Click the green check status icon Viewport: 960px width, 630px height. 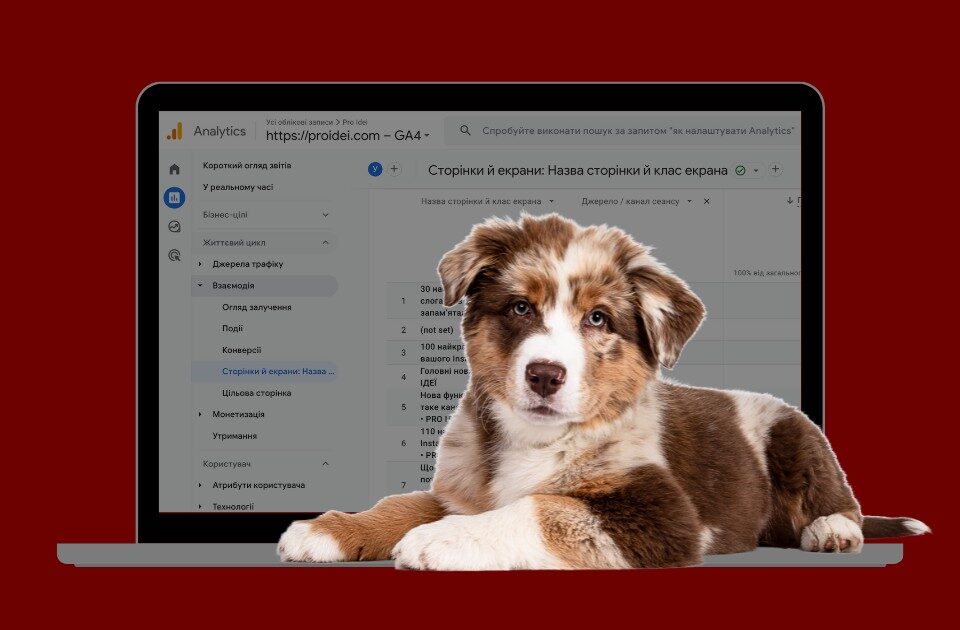pyautogui.click(x=740, y=171)
